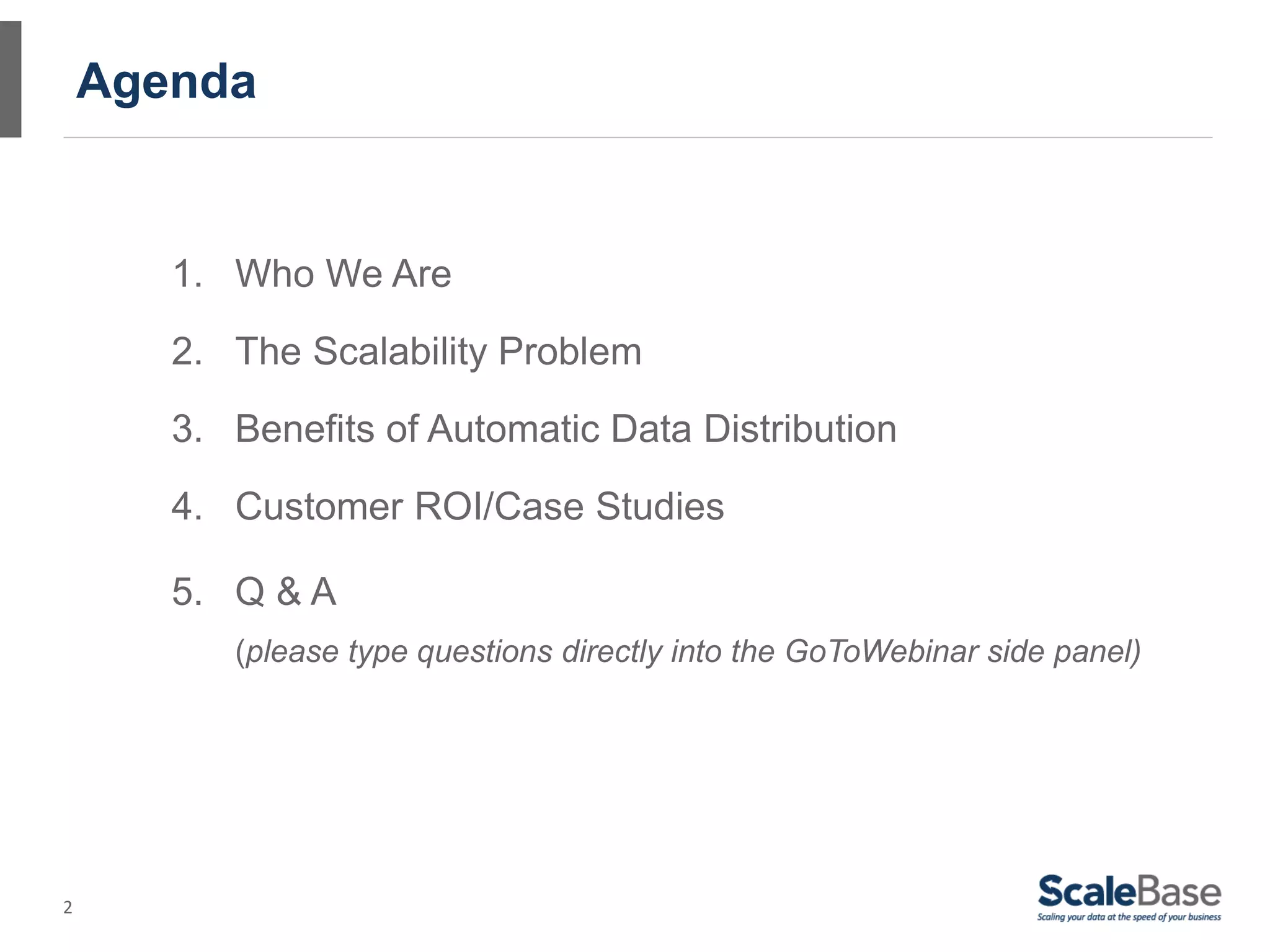Image resolution: width=1270 pixels, height=952 pixels.
Task: Click list number 3 before Benefits item
Action: pyautogui.click(x=187, y=429)
